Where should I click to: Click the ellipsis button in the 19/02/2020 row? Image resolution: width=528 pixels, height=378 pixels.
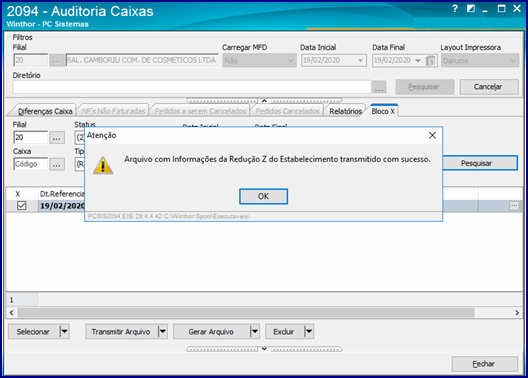tap(514, 206)
